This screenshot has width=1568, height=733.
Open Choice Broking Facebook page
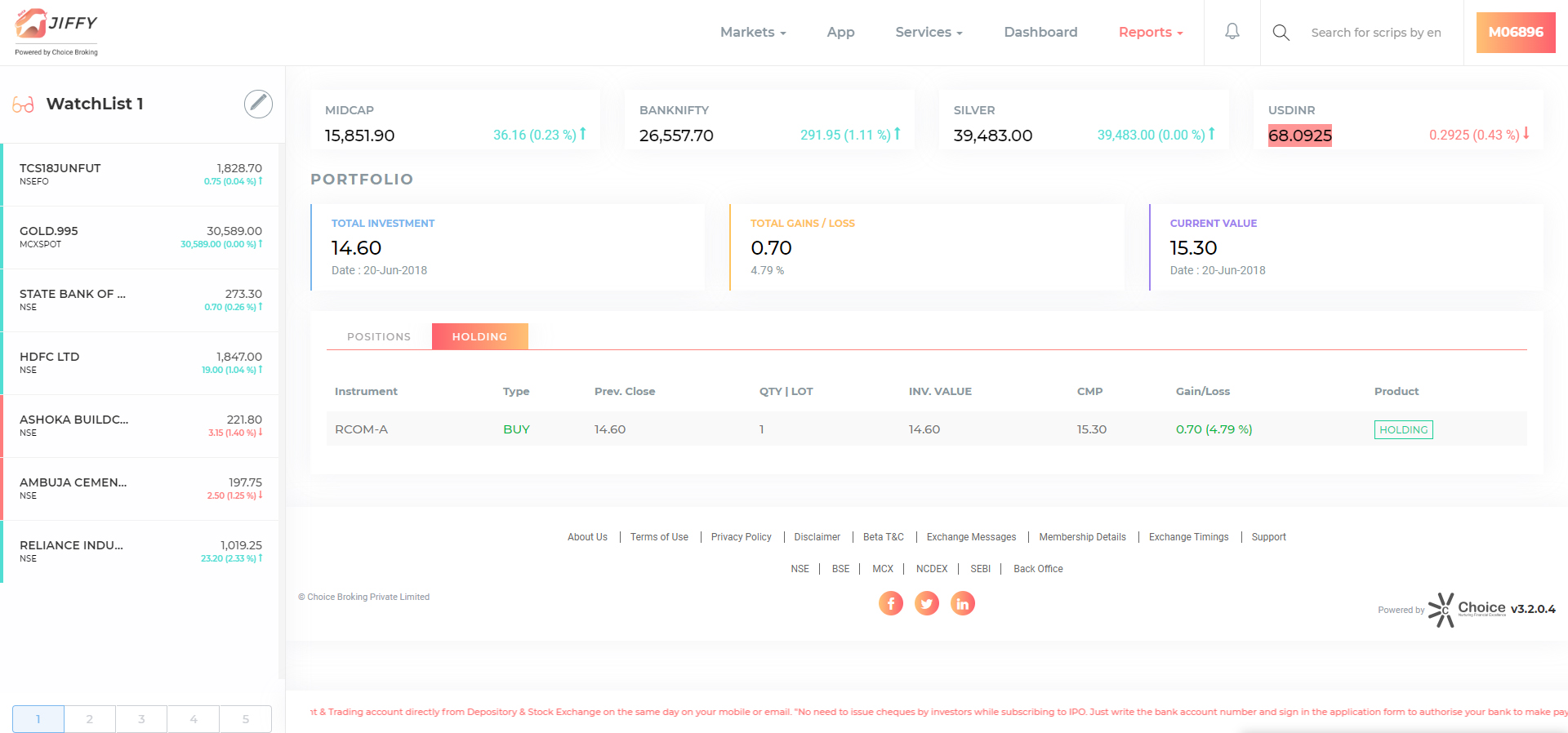click(891, 603)
